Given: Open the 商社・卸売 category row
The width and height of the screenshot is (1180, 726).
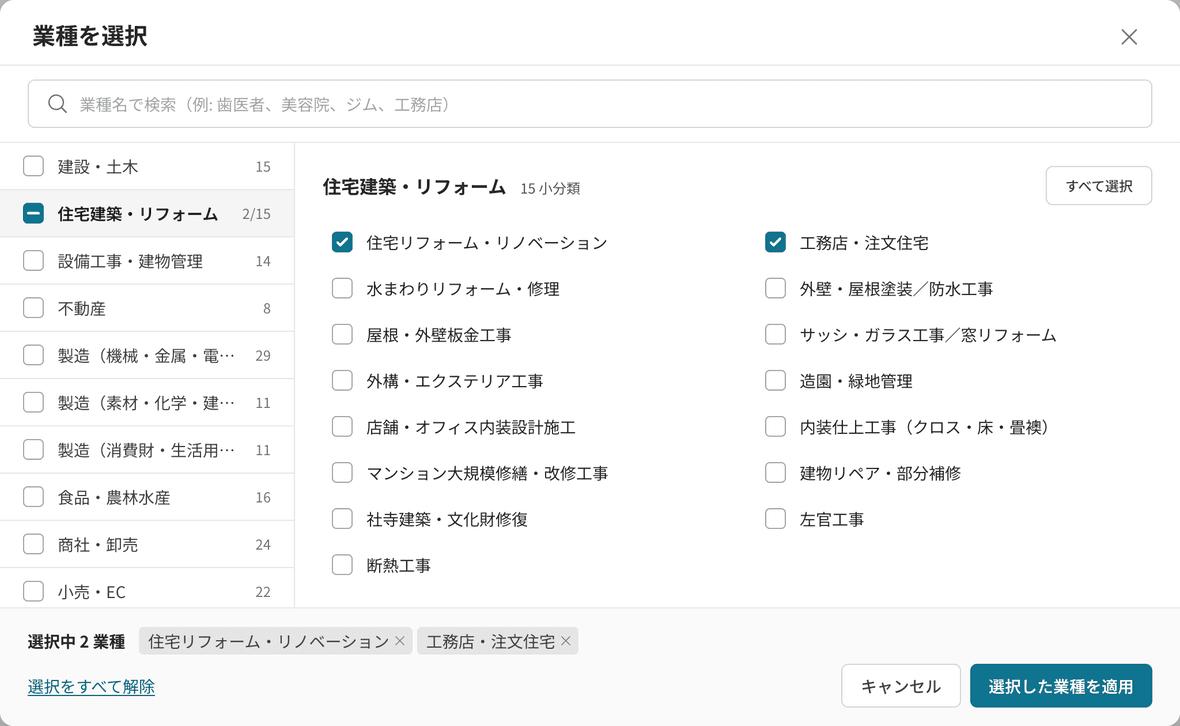Looking at the screenshot, I should [147, 545].
